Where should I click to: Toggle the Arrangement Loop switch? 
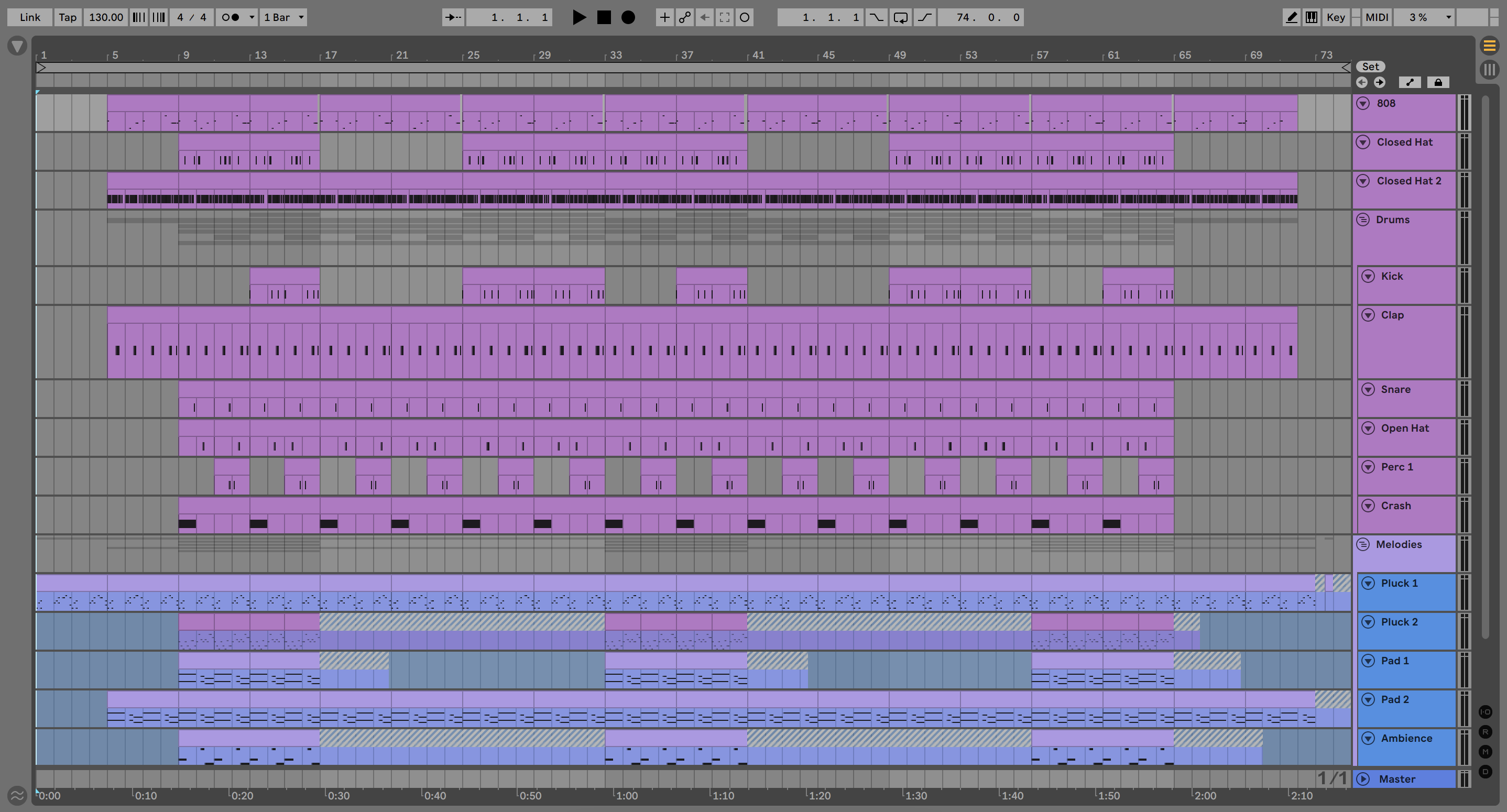pyautogui.click(x=900, y=17)
